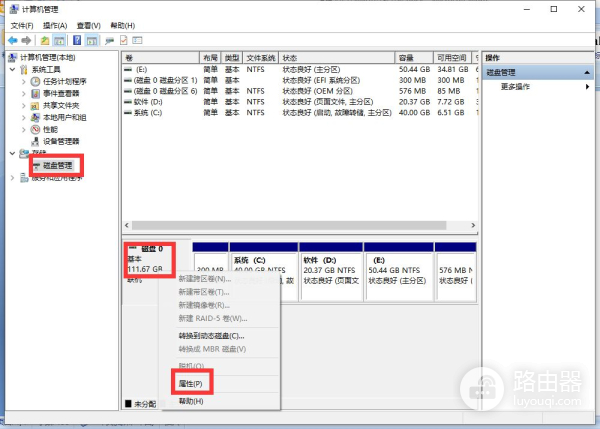This screenshot has width=600, height=429.
Task: Sort by the 布局 column header
Action: pos(210,58)
